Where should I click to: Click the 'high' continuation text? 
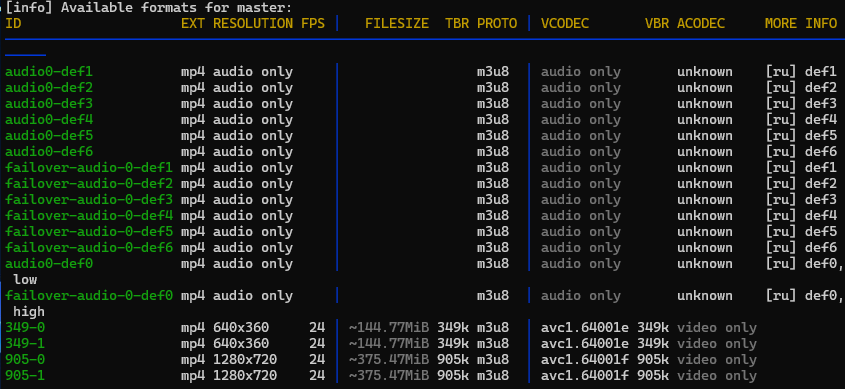(x=29, y=312)
